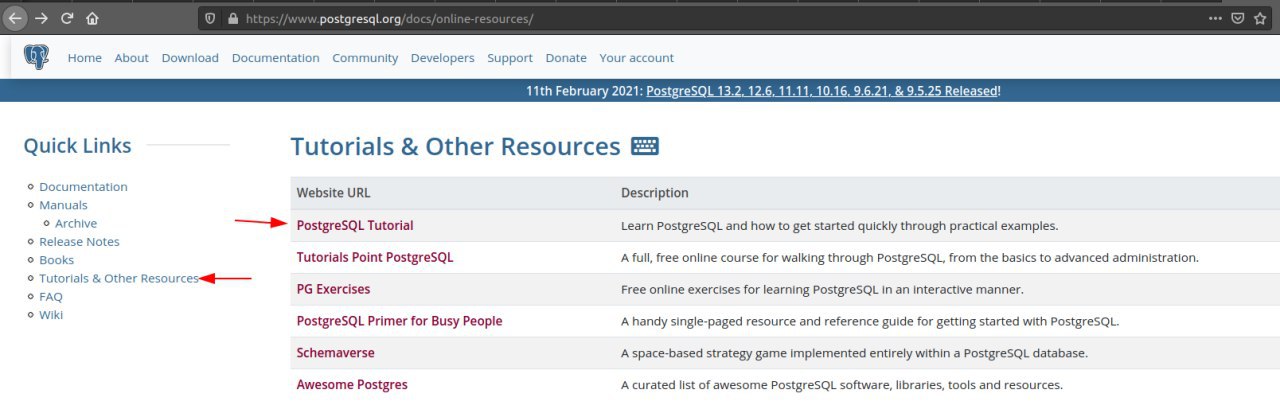Open the PG Exercises link

(x=333, y=290)
